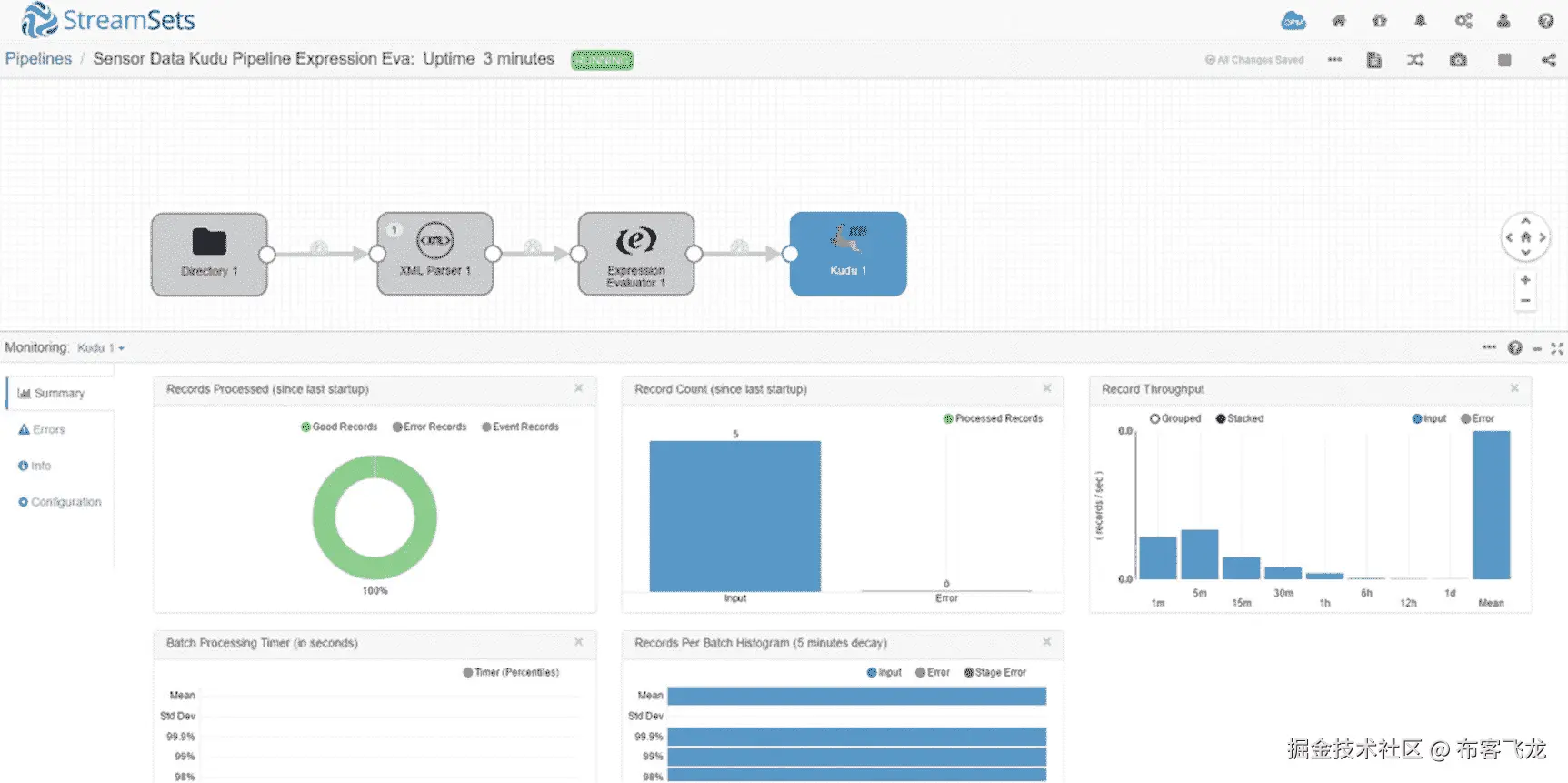Toggle Error Records legend item
The height and width of the screenshot is (783, 1568).
click(429, 427)
